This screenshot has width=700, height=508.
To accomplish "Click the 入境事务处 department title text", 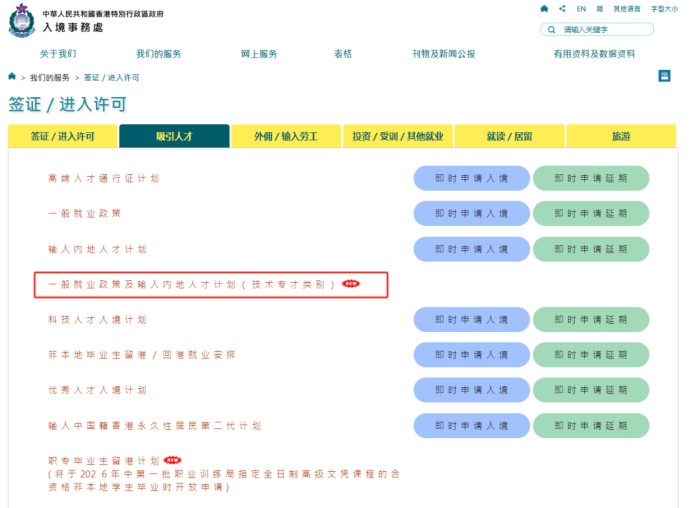I will (73, 28).
